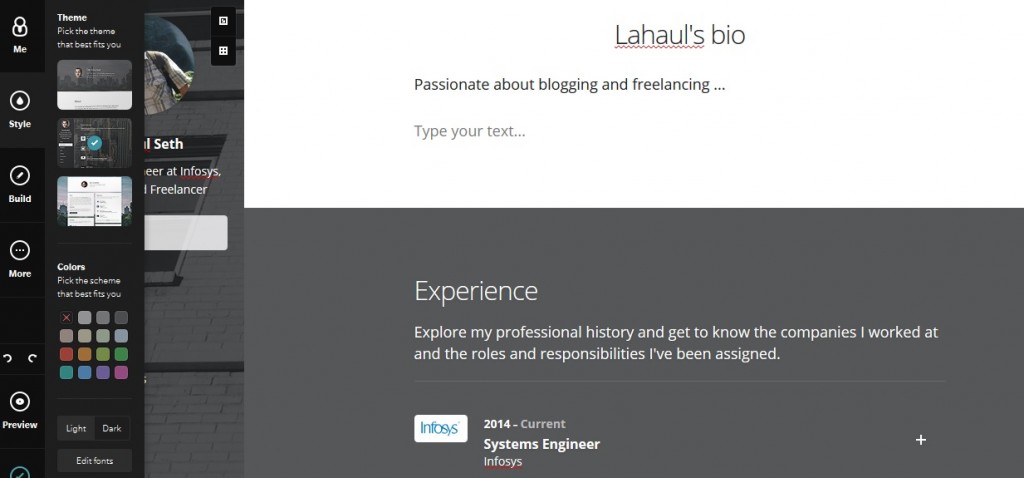This screenshot has width=1024, height=478.
Task: Click the Edit fonts button
Action: pos(94,461)
